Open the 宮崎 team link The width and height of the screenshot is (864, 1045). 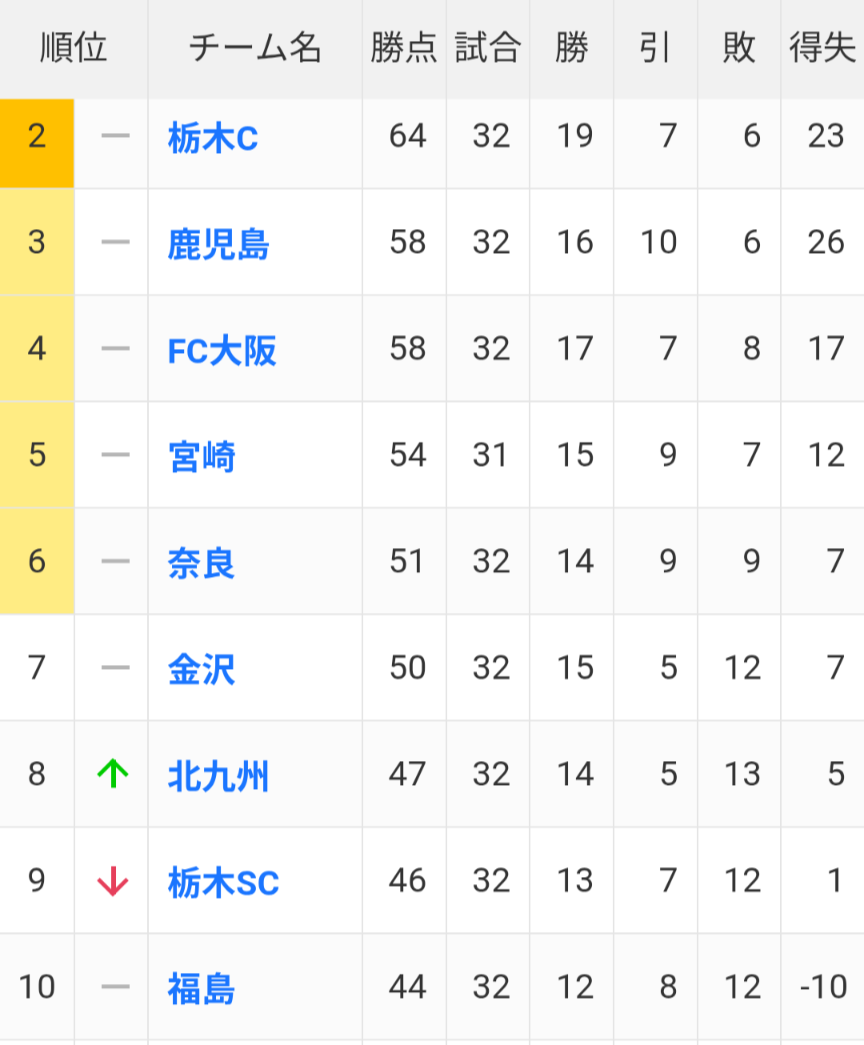202,457
